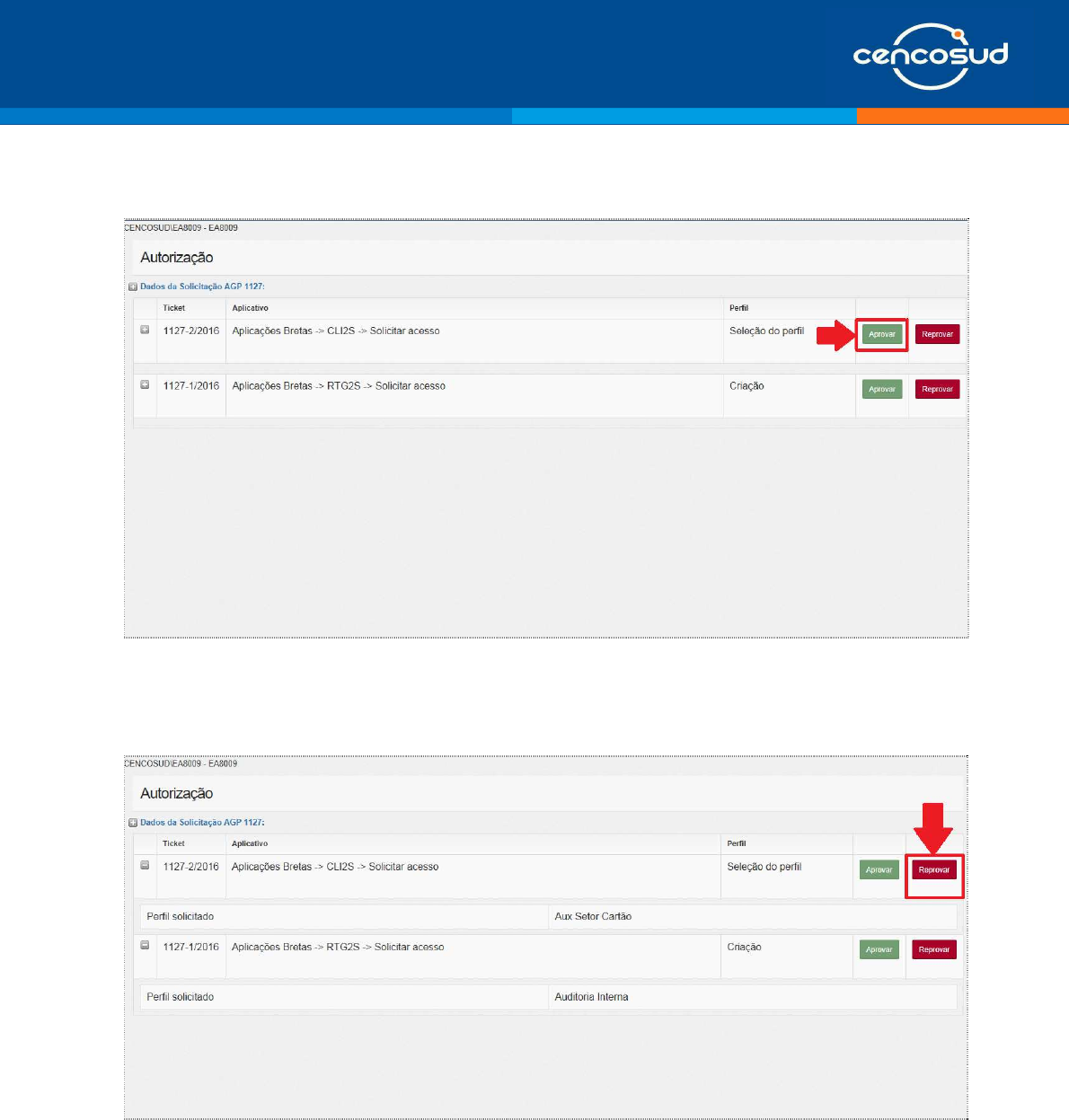
Task: Open 'Dados da Solicitação AGP 1127' link, upper panel
Action: (202, 287)
